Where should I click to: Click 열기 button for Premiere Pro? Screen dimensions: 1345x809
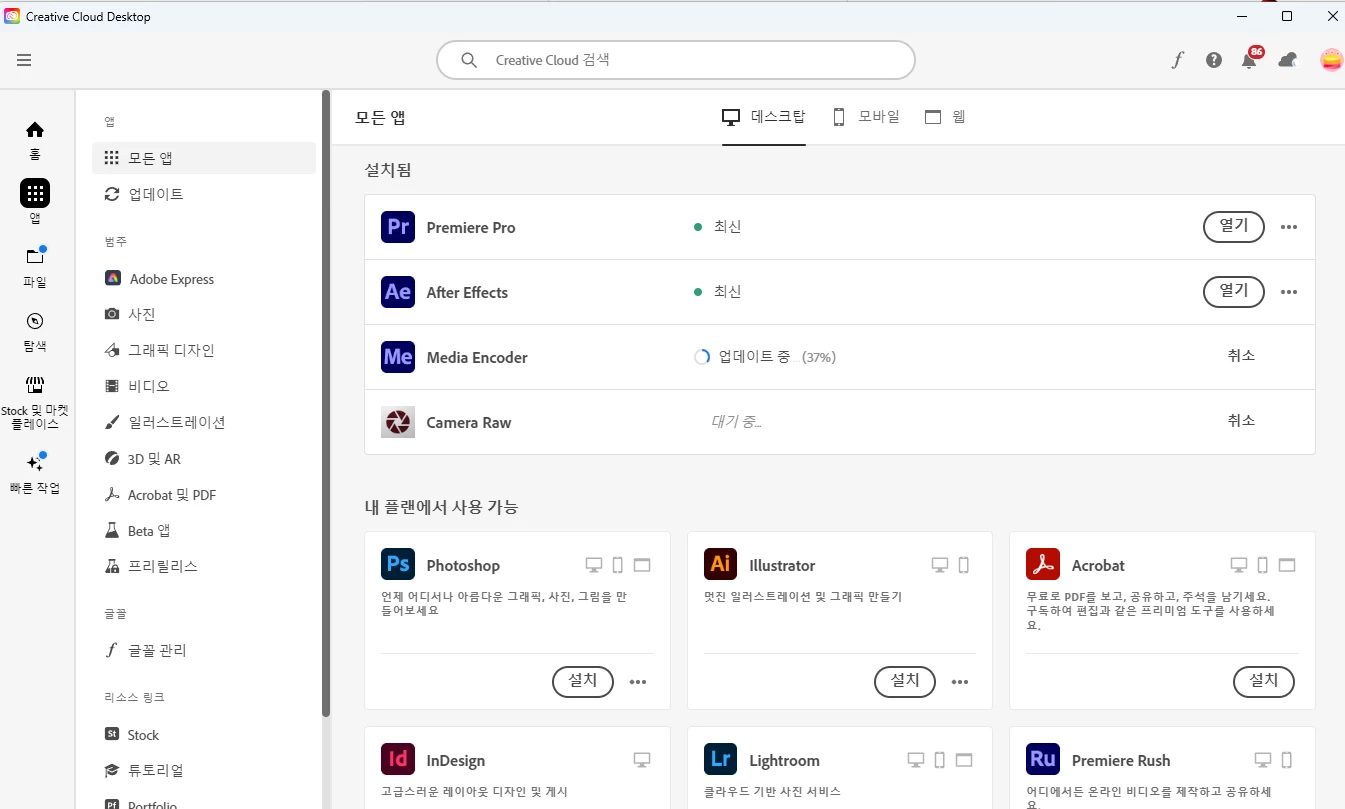[1233, 226]
